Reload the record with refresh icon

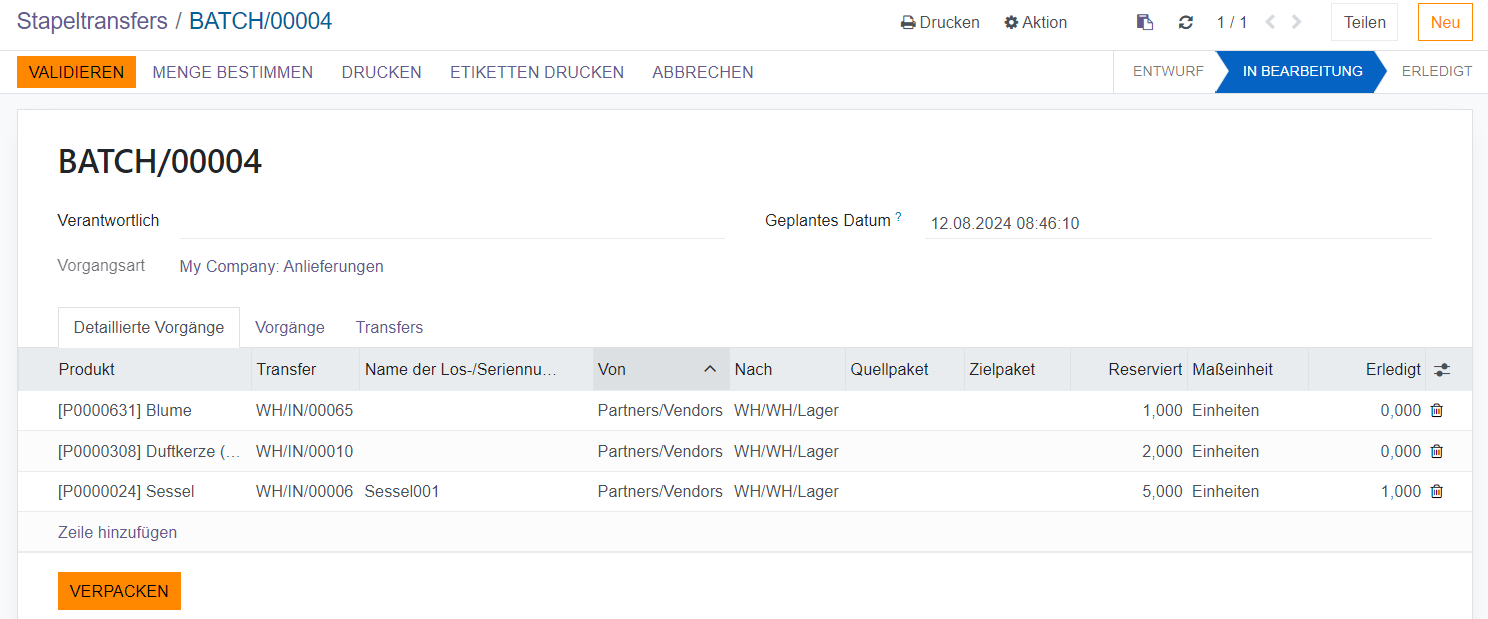[x=1186, y=22]
